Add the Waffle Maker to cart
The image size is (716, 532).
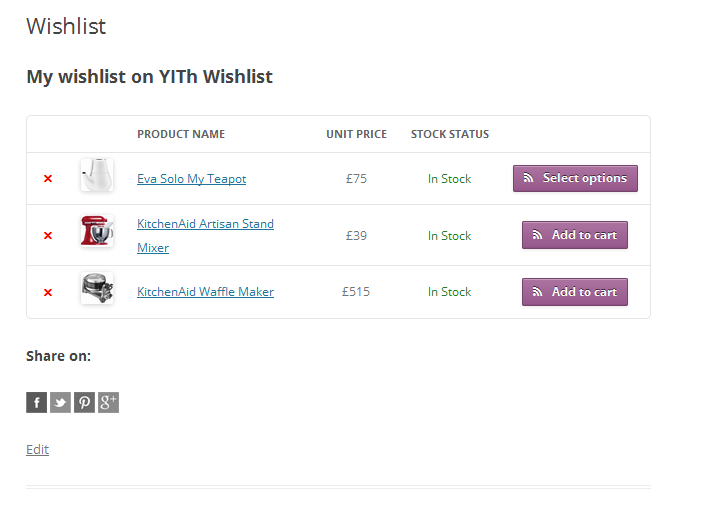(574, 292)
